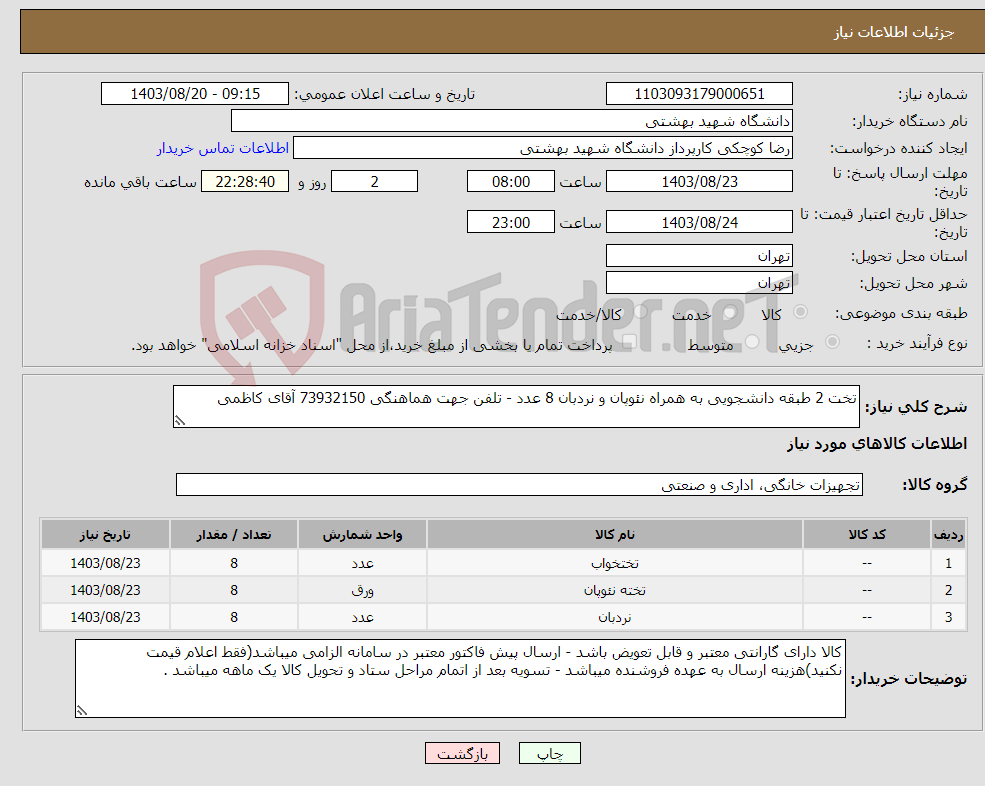The height and width of the screenshot is (786, 985).
Task: Click the buyer notes text area
Action: tap(460, 679)
